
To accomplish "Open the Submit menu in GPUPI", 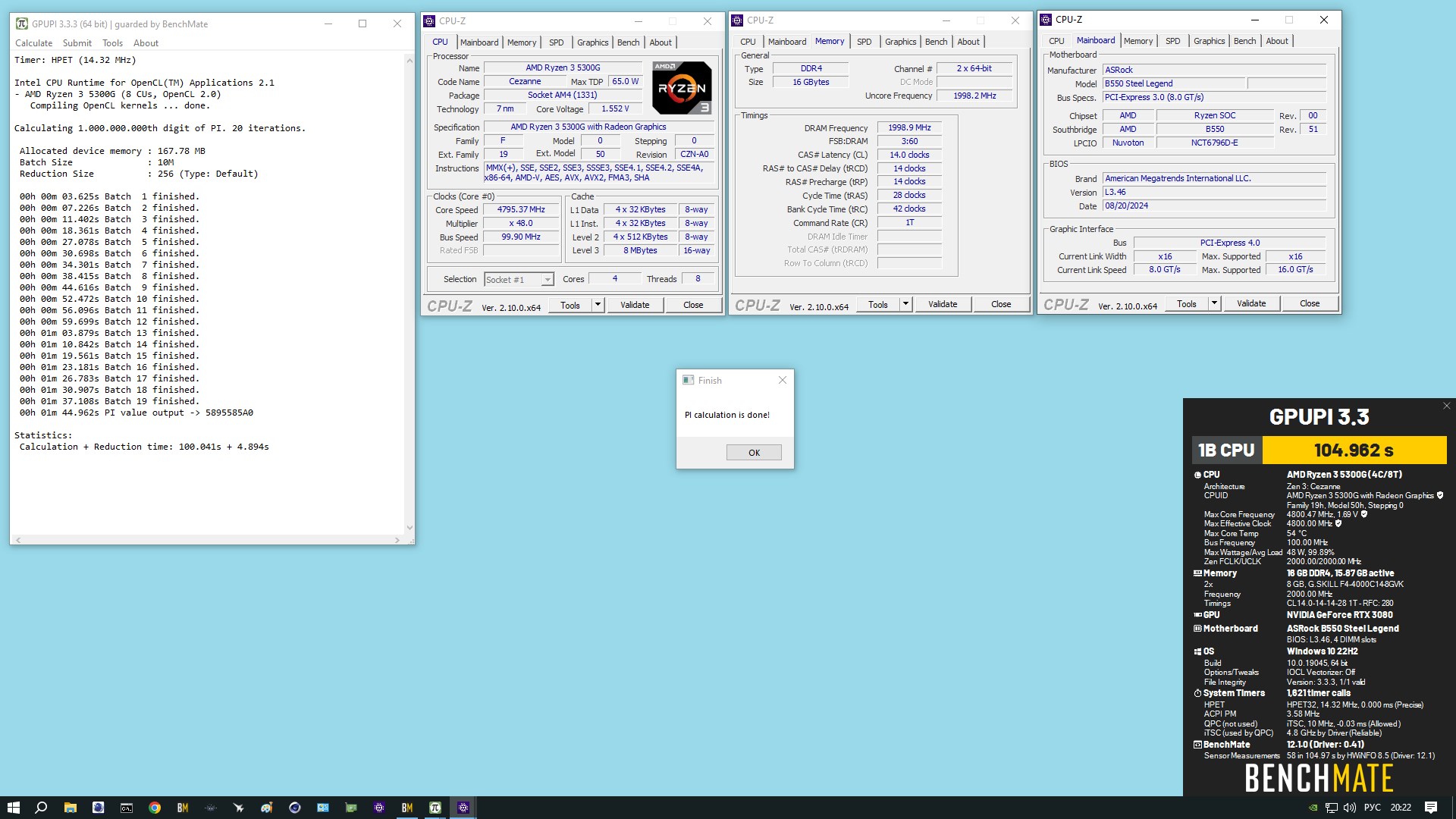I will [x=77, y=43].
